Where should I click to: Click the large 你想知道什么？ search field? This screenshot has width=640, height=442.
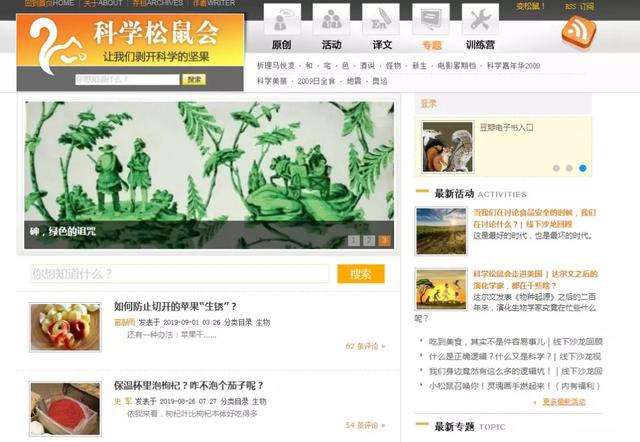point(180,273)
